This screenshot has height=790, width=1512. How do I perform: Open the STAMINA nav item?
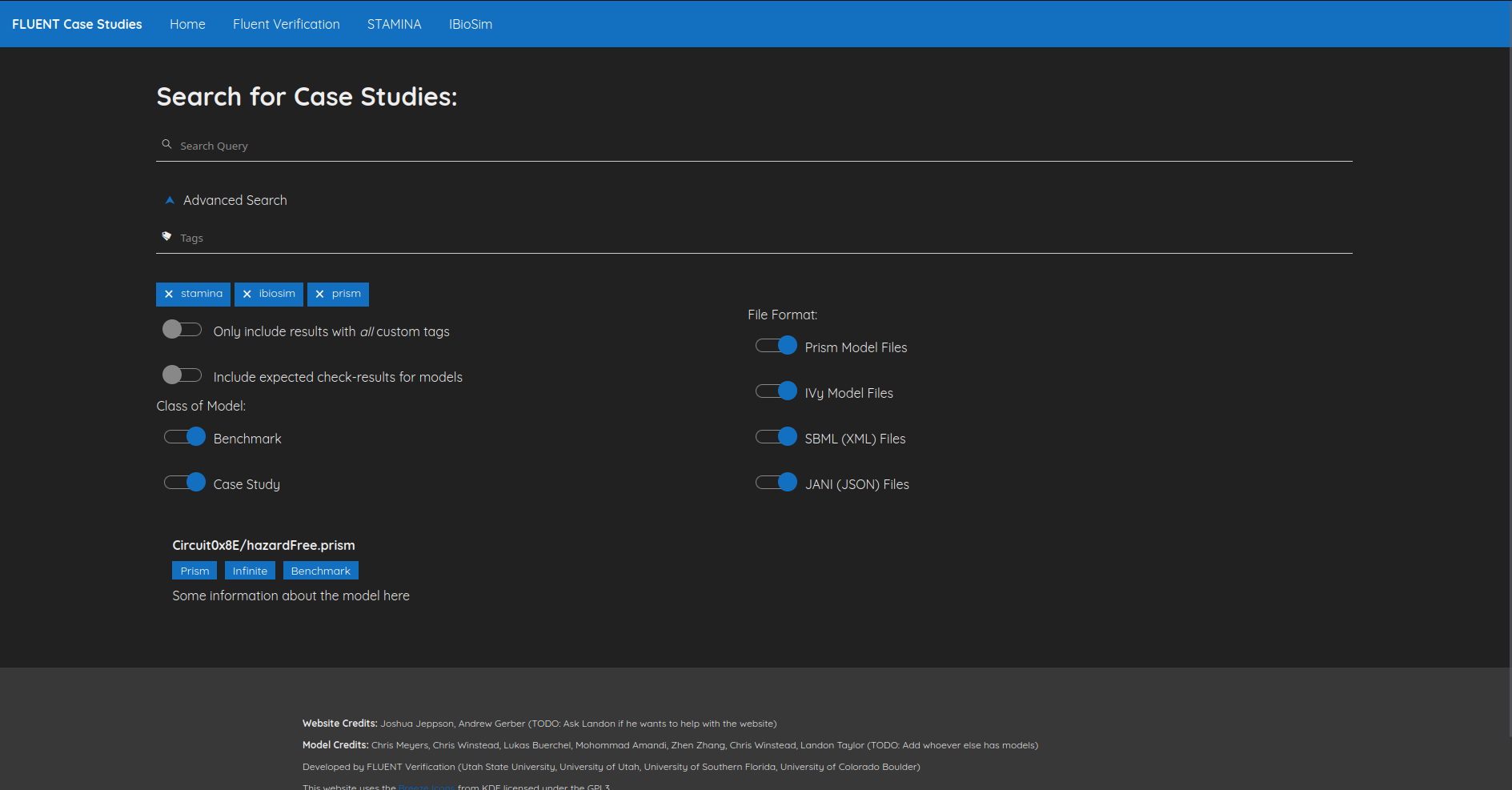click(395, 24)
